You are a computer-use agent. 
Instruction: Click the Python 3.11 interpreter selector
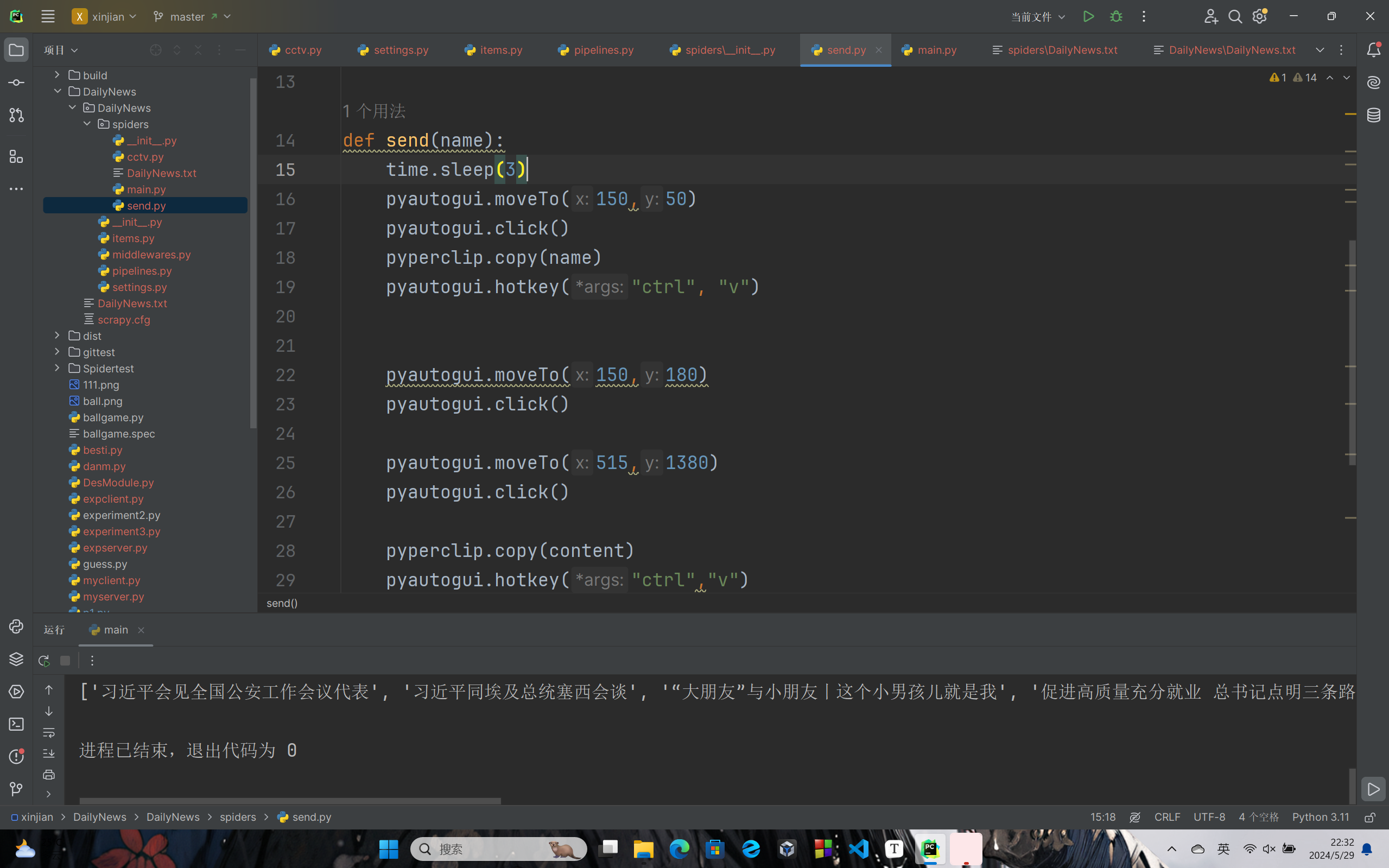1320,817
